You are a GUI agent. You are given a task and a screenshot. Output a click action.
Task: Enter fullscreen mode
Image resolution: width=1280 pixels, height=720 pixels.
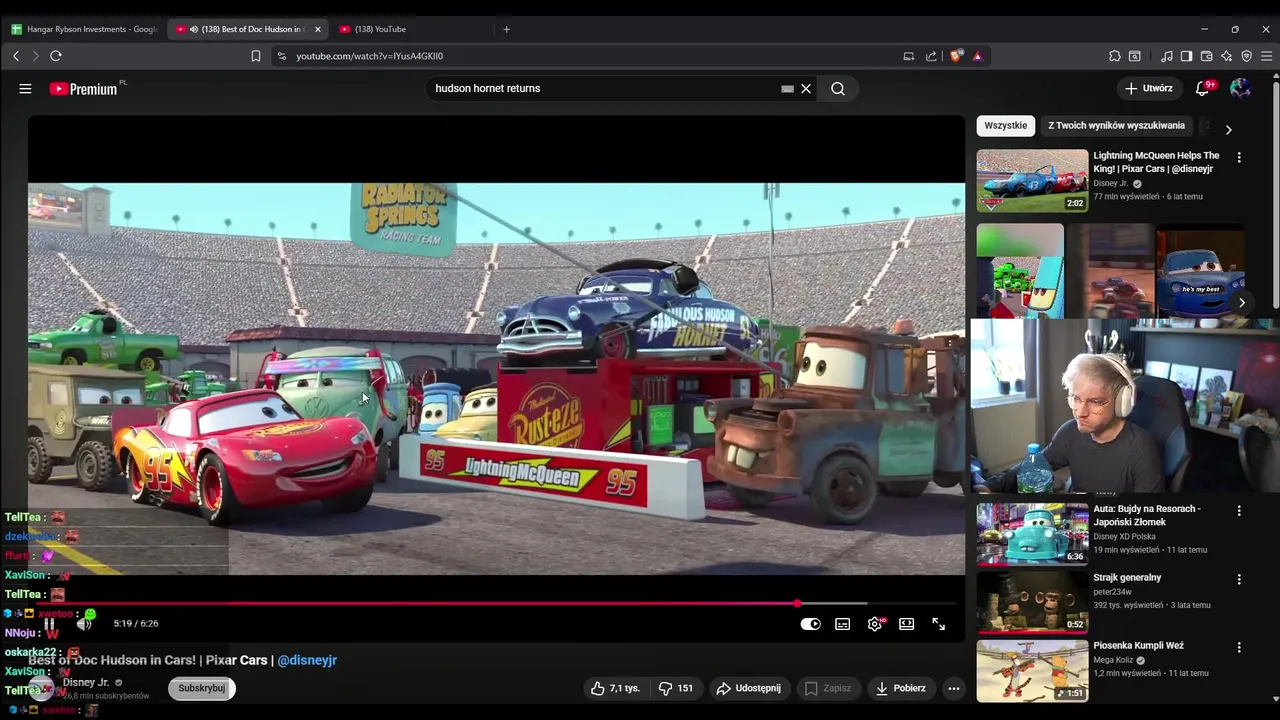click(939, 624)
